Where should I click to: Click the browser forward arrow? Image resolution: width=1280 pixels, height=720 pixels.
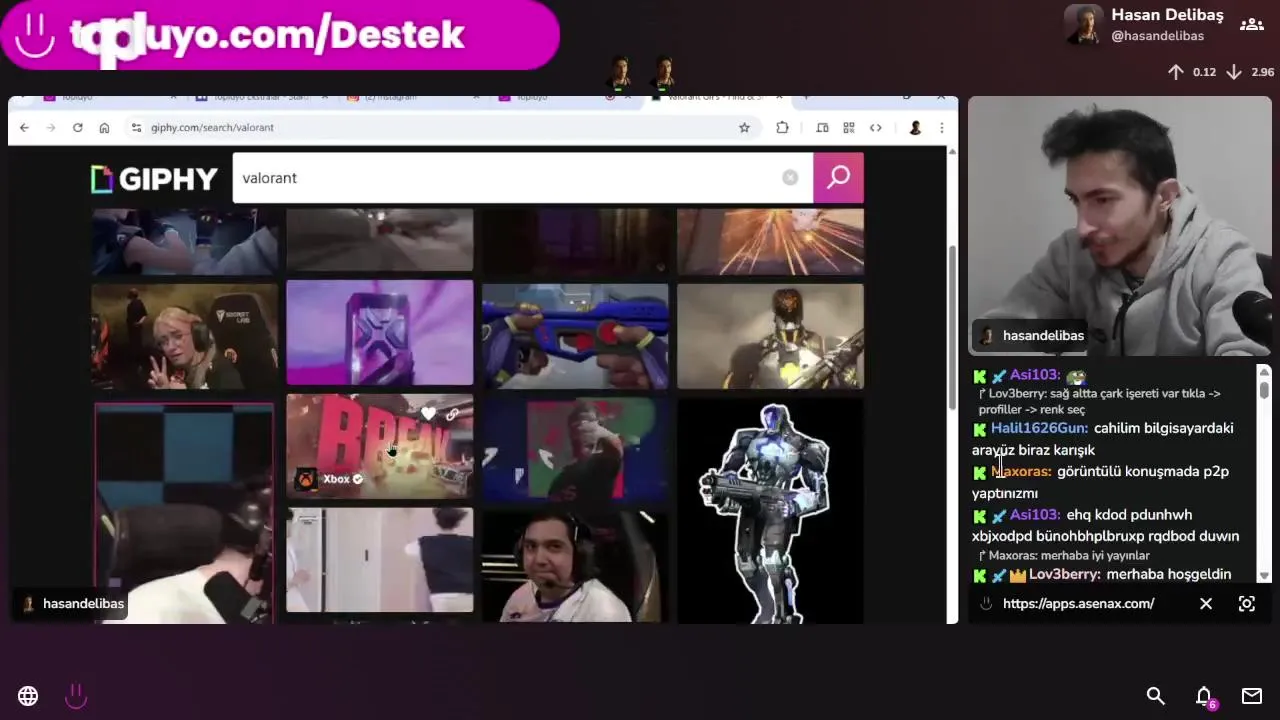click(51, 128)
